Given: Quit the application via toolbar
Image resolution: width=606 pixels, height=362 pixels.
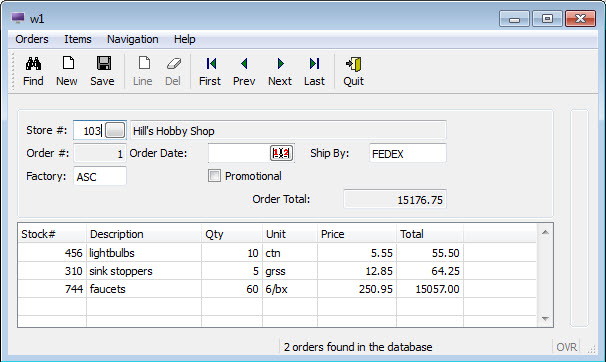Looking at the screenshot, I should coord(354,71).
